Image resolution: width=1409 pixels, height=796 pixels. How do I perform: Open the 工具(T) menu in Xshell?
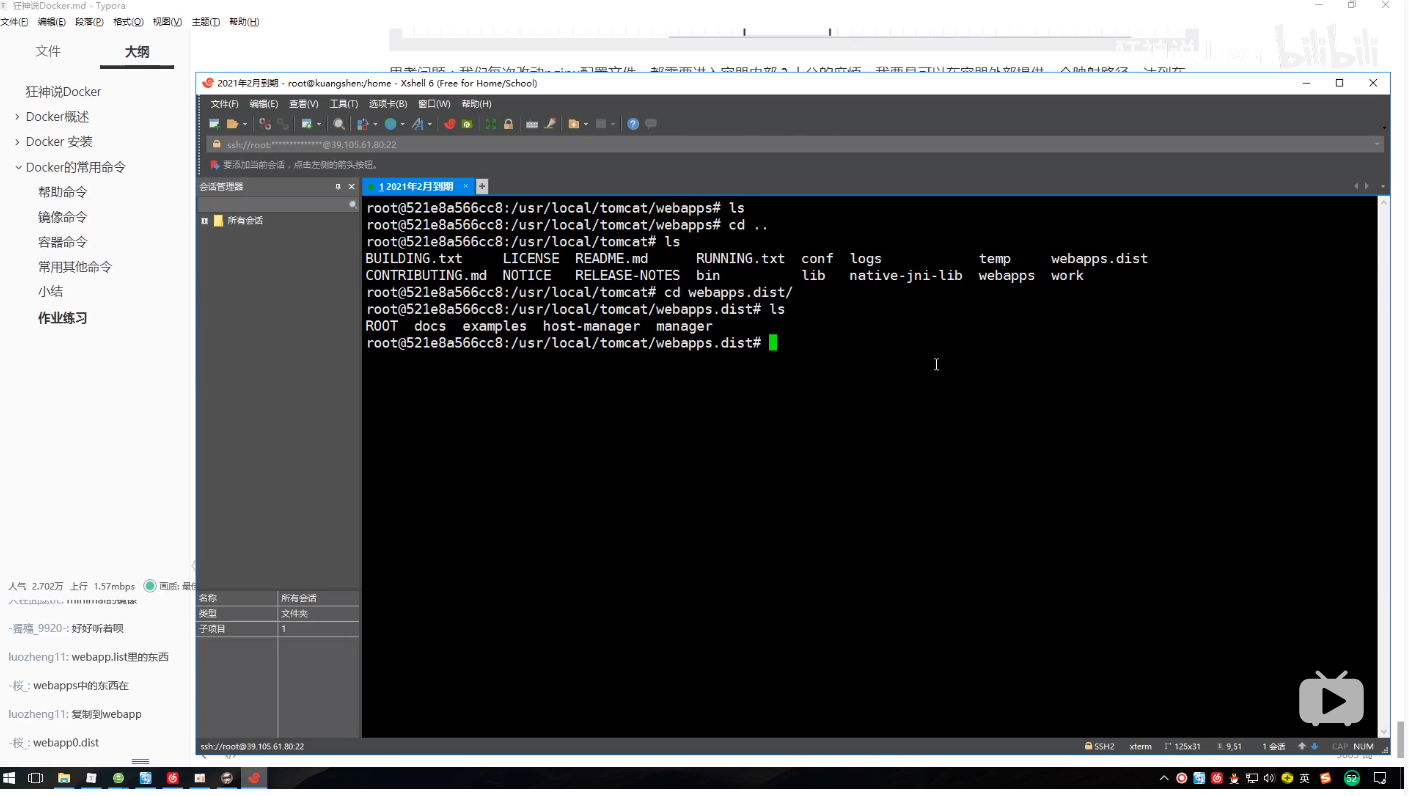point(344,104)
